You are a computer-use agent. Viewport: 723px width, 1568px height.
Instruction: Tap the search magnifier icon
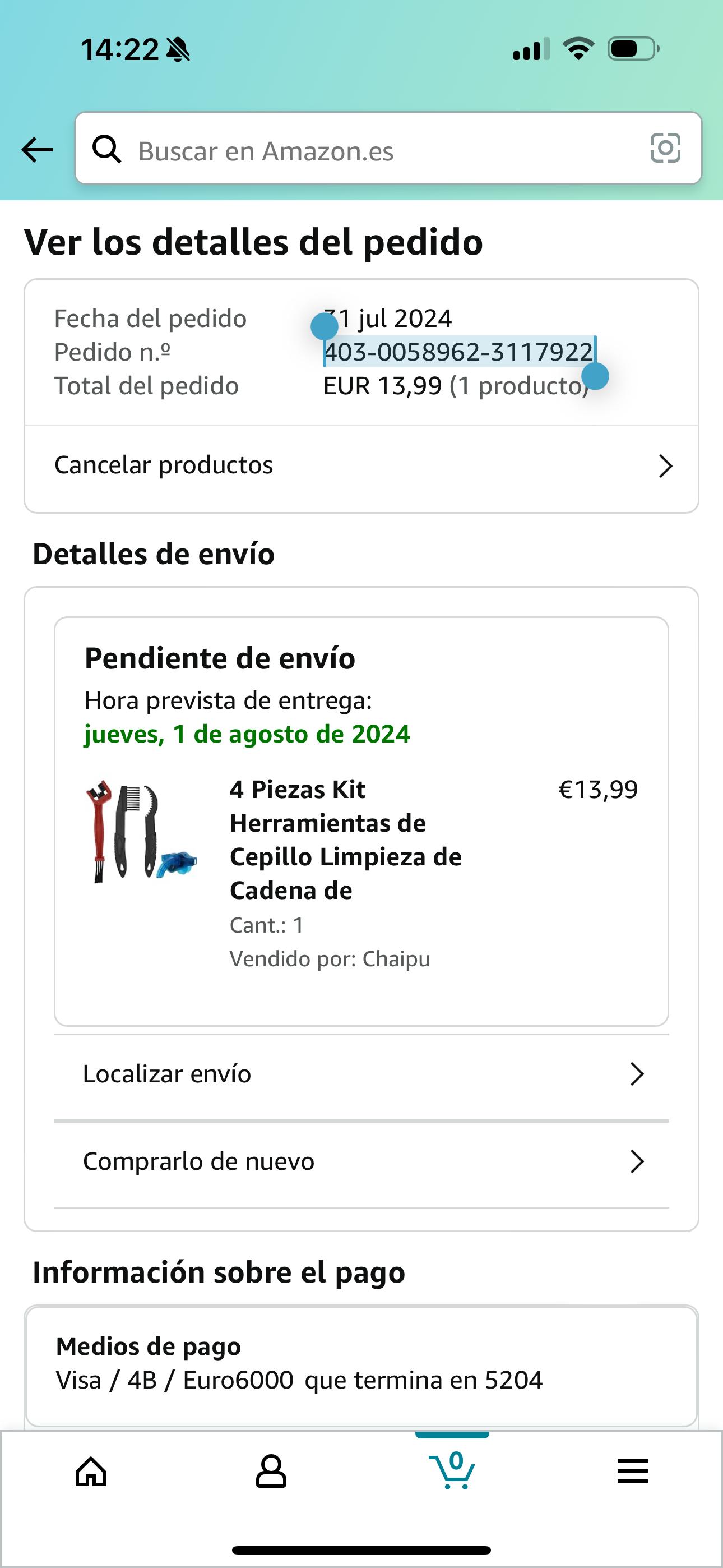pos(106,149)
